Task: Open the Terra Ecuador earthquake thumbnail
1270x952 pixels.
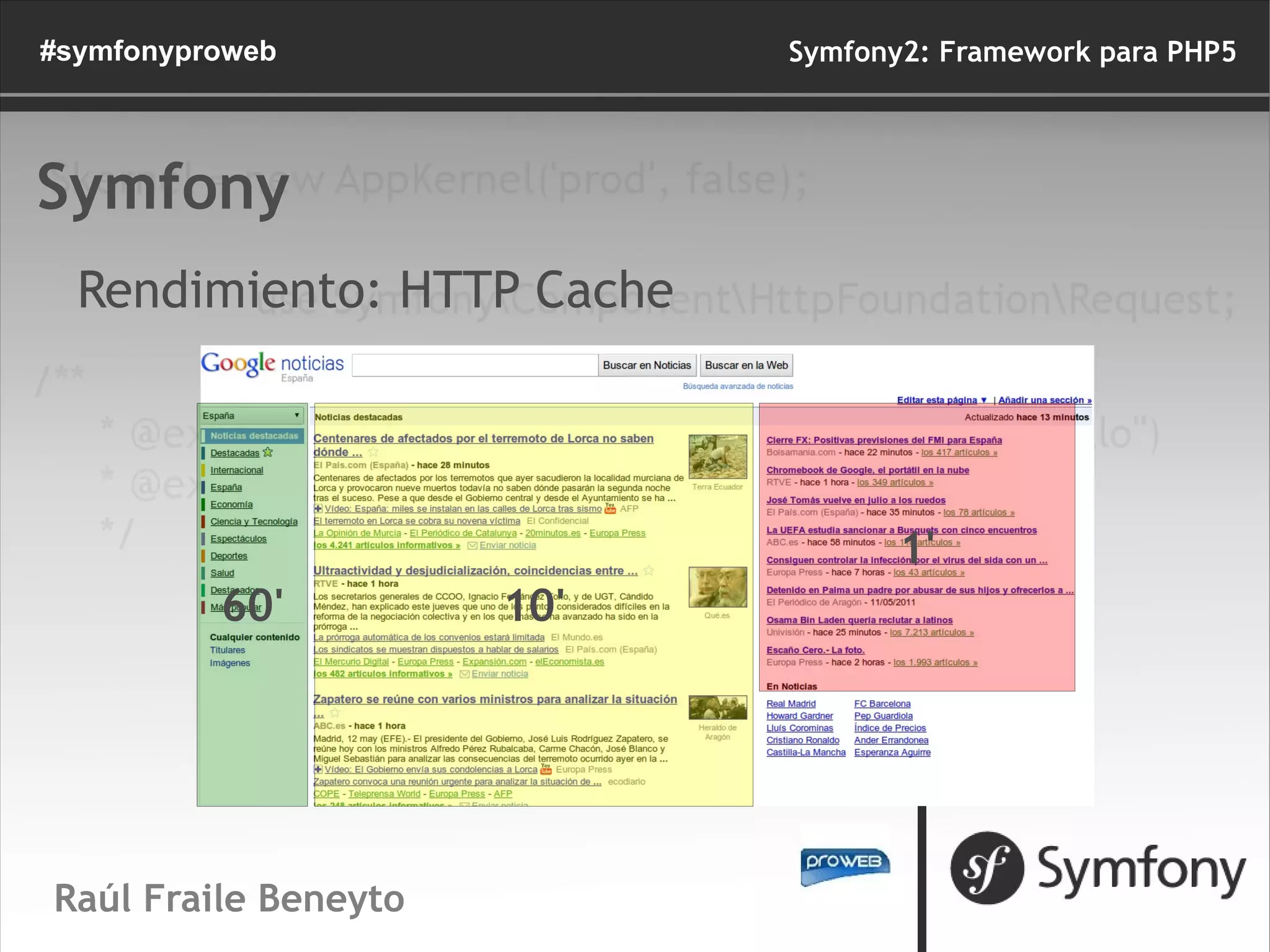Action: pos(717,456)
